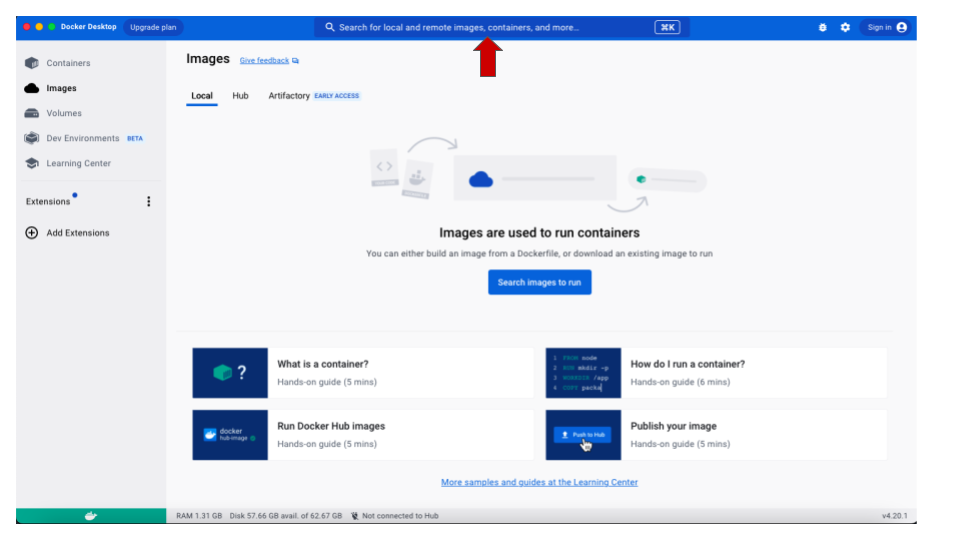Click the Sign in button

pos(885,28)
